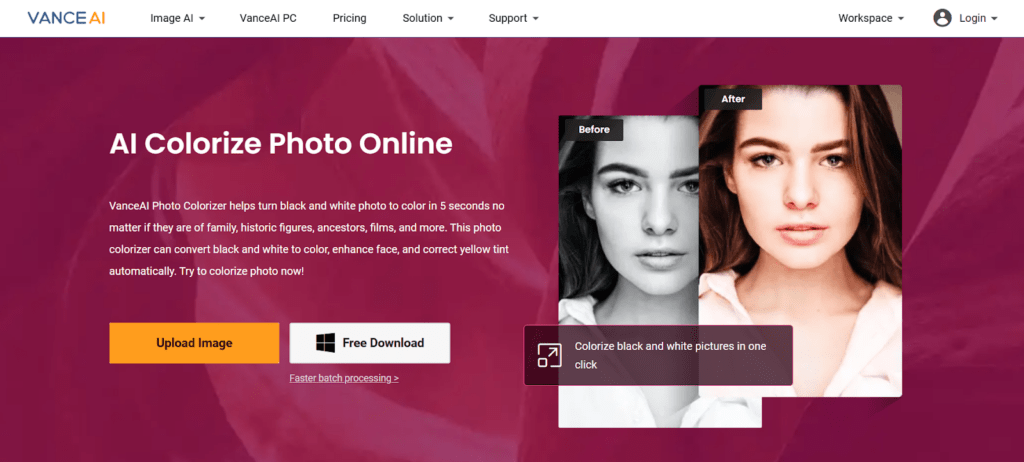1024x462 pixels.
Task: Click the After label
Action: [x=733, y=99]
